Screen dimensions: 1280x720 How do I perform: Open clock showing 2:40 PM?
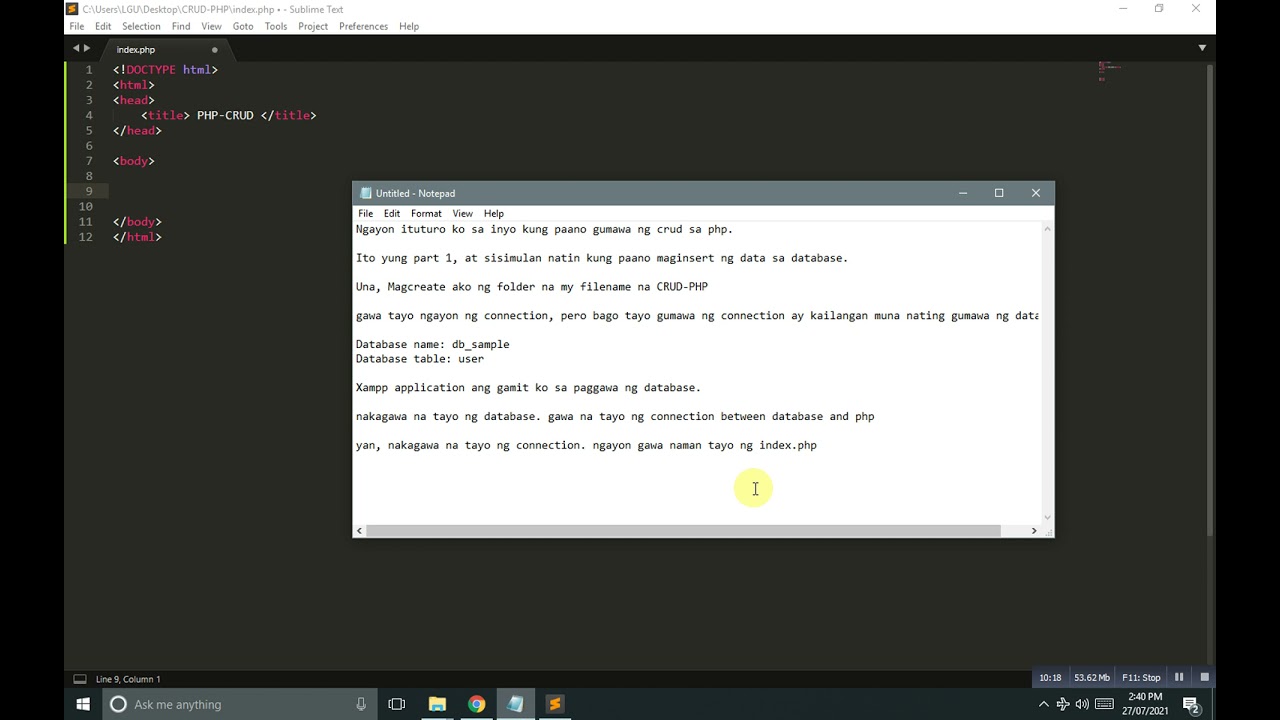(x=1146, y=704)
